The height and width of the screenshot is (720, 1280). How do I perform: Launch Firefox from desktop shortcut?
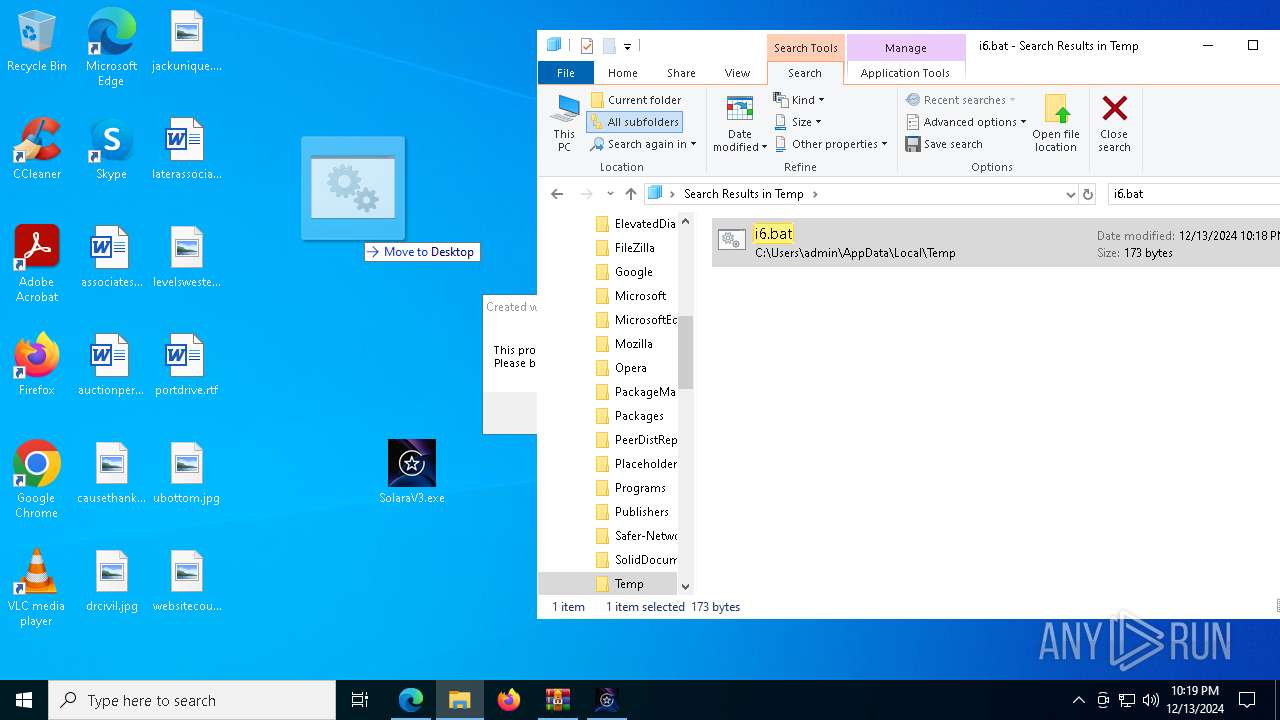coord(37,366)
